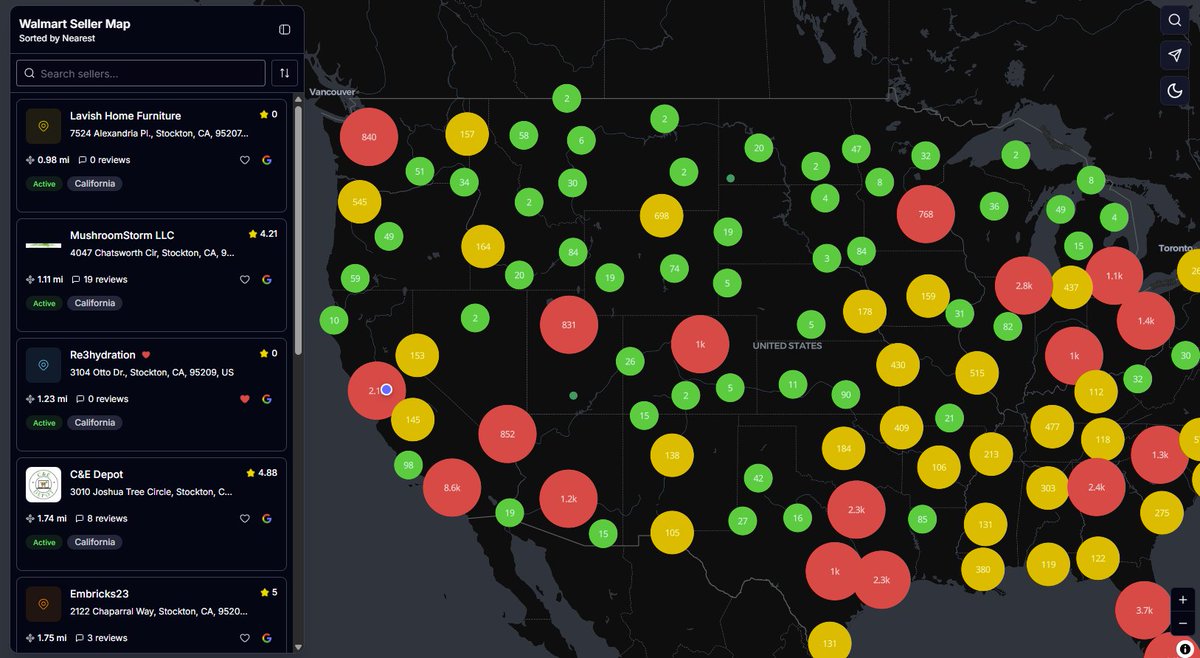Unfavorite Re3hydration using red heart
Screen dimensions: 1200x658
[x=245, y=399]
